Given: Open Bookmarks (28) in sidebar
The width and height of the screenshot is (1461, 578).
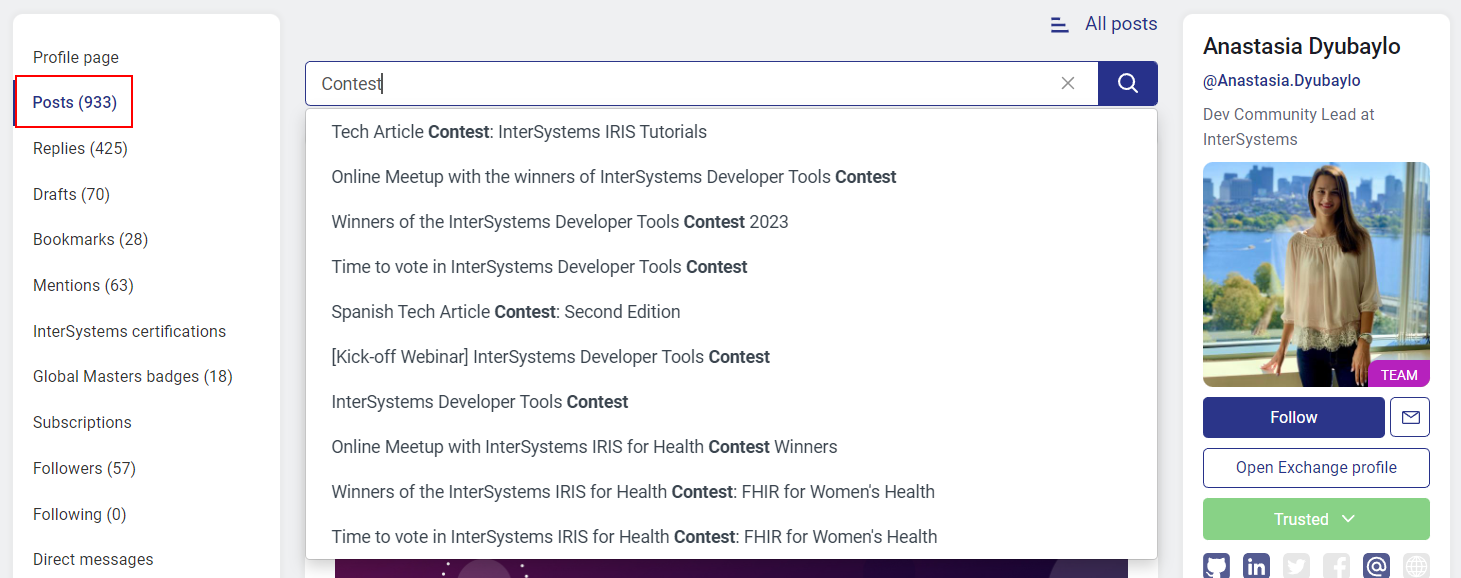Looking at the screenshot, I should pyautogui.click(x=90, y=239).
